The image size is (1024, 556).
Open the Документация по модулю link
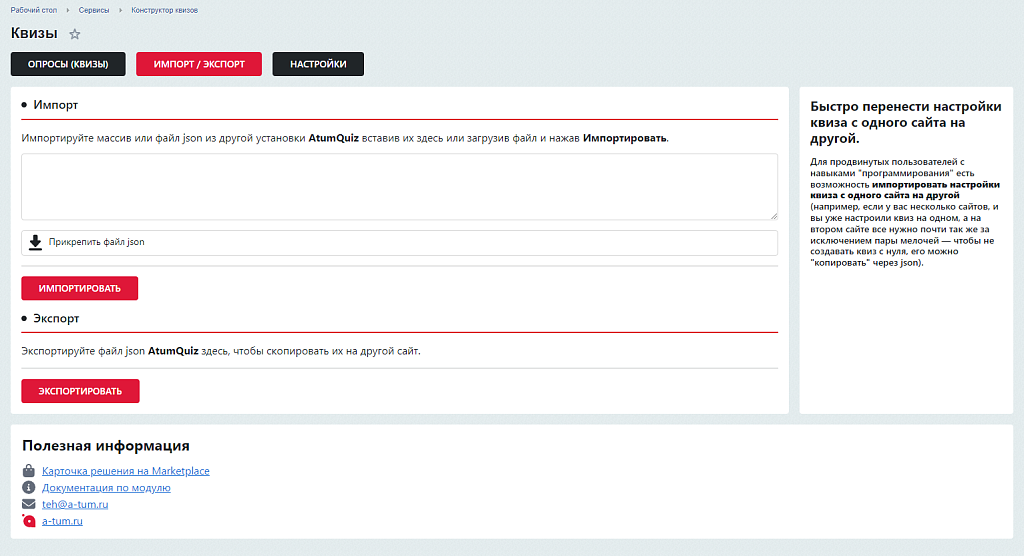point(106,488)
